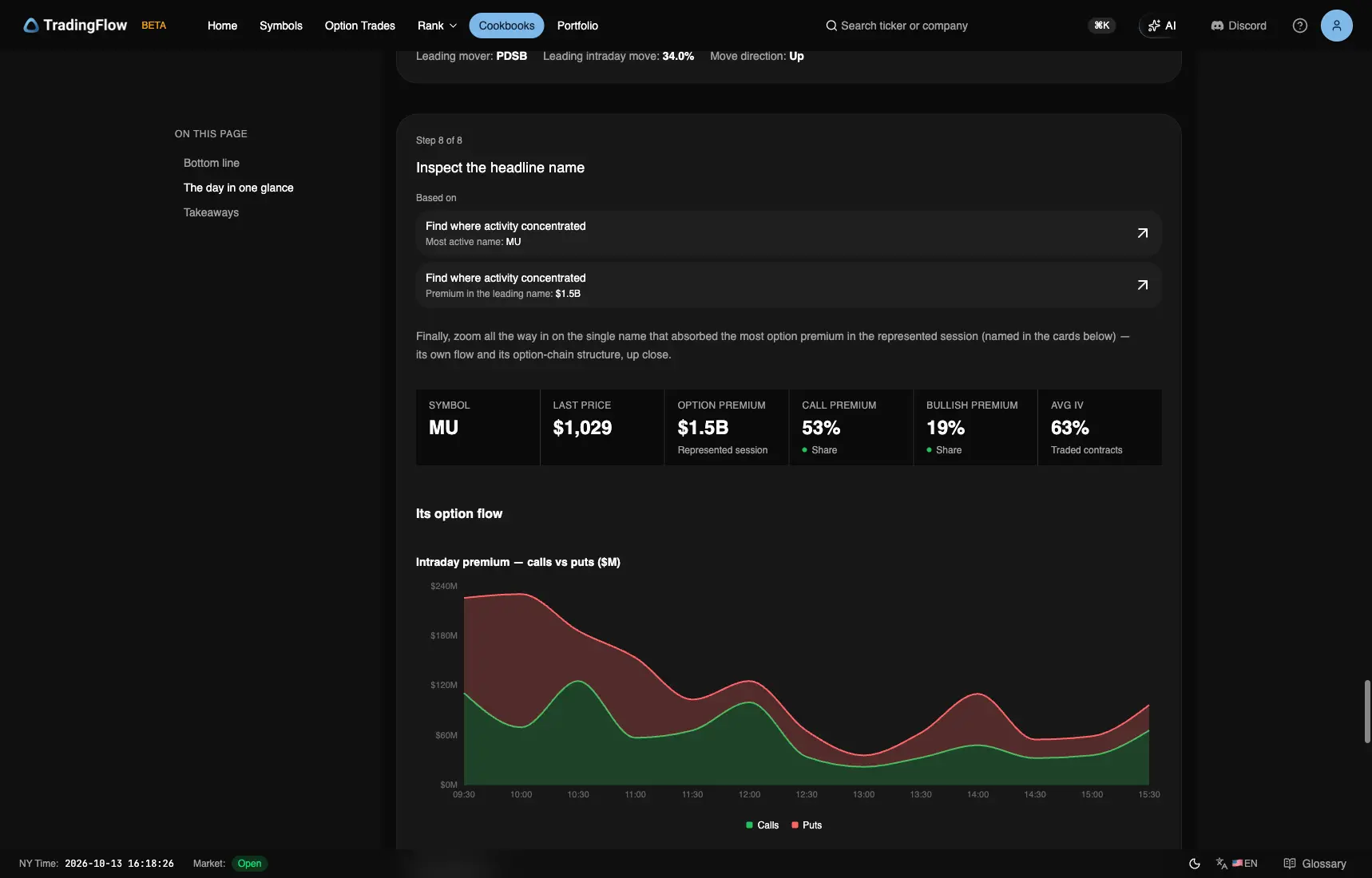Click the MU symbol card

[478, 427]
